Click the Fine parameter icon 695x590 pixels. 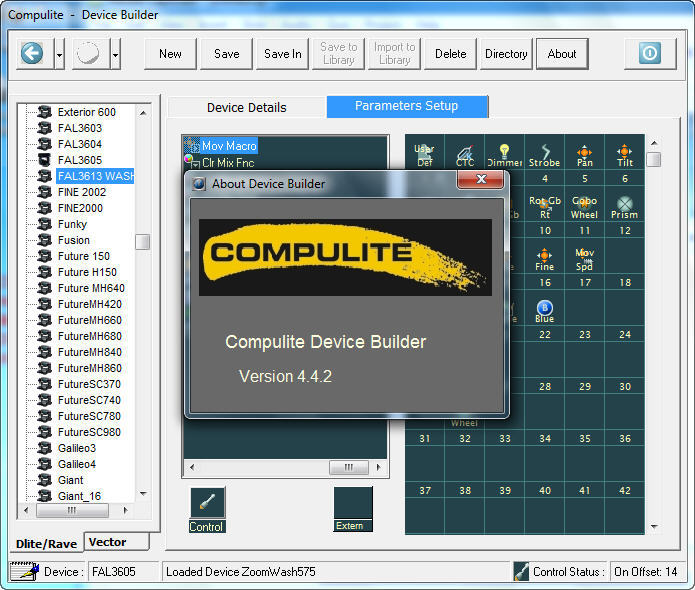tap(545, 255)
